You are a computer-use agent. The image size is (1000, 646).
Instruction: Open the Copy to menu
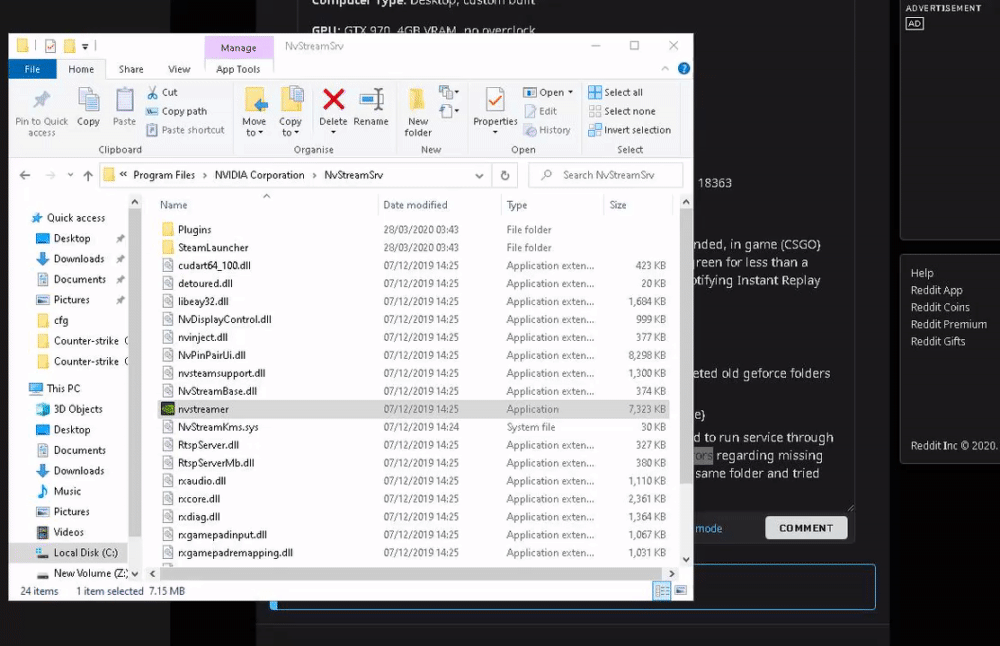coord(291,112)
